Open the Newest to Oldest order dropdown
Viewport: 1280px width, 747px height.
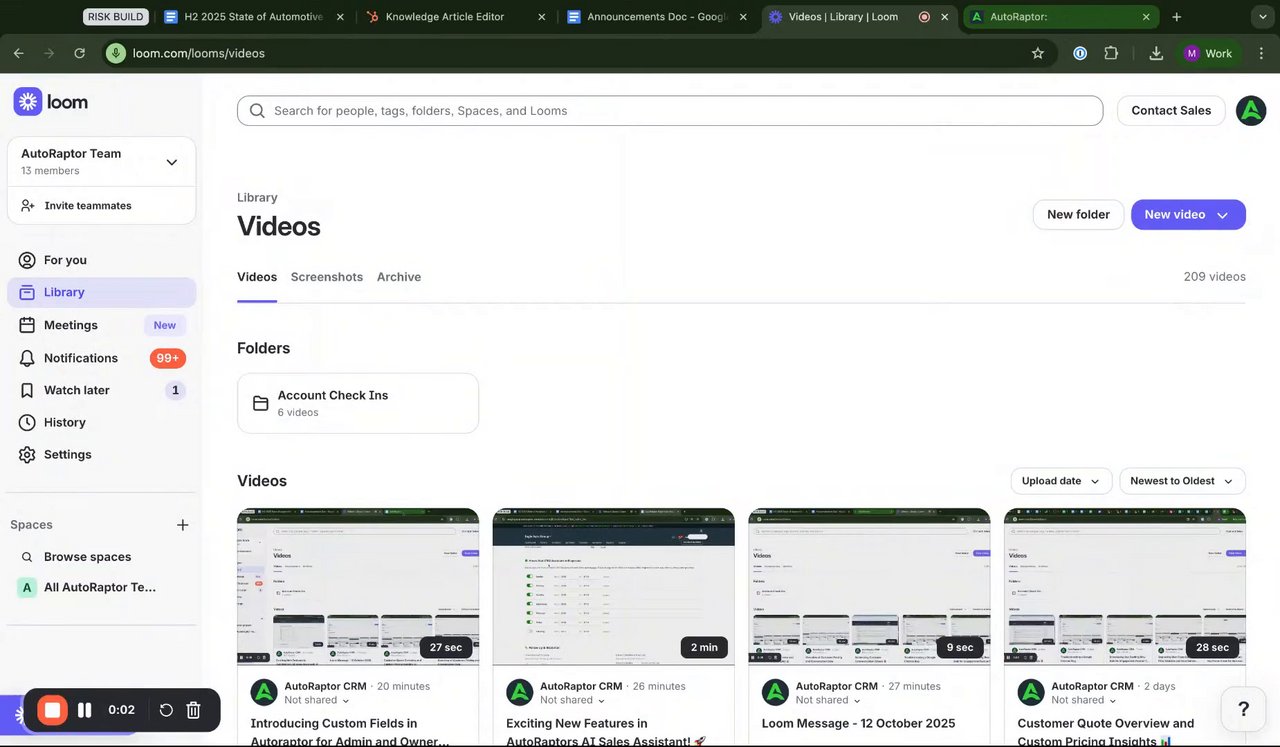[1182, 481]
